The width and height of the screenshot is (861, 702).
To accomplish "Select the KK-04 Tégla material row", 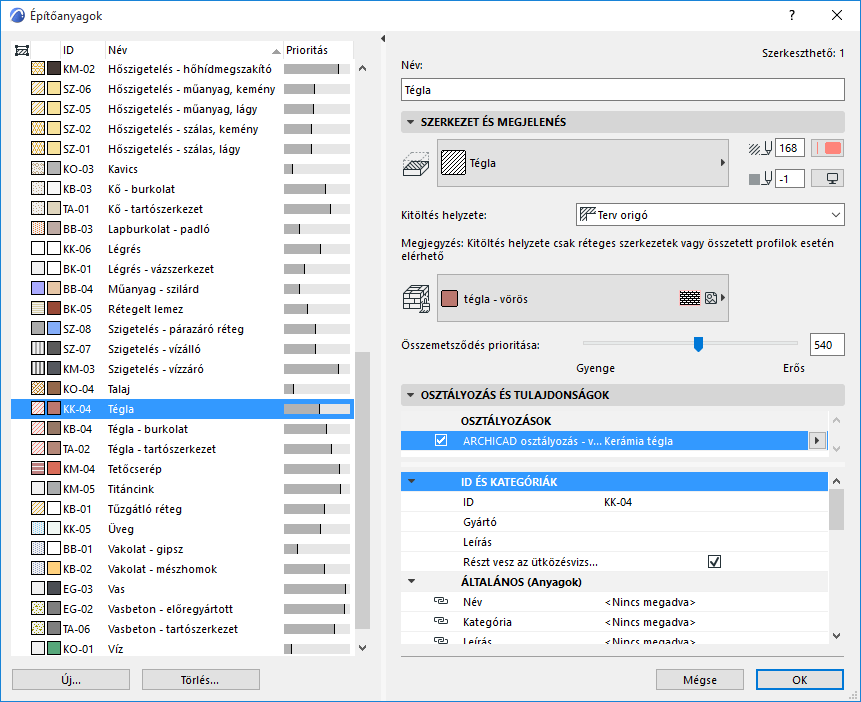I will (x=182, y=409).
